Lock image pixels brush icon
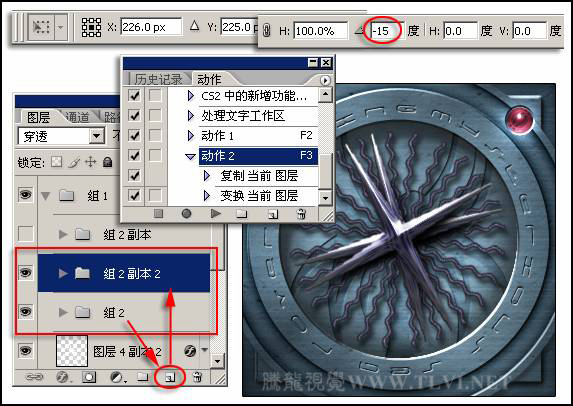This screenshot has width=573, height=406. coord(74,162)
